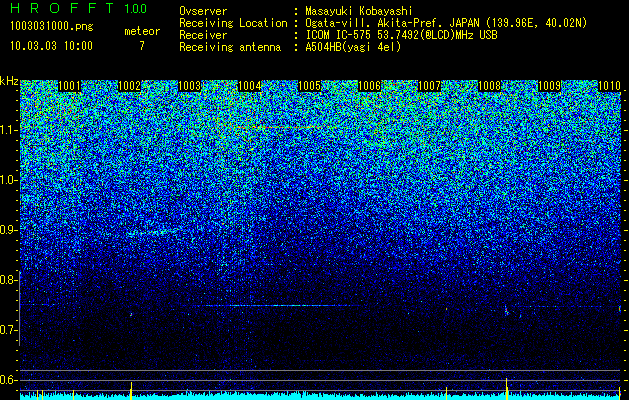Click the tall yellow spike below 1008

pyautogui.click(x=507, y=388)
